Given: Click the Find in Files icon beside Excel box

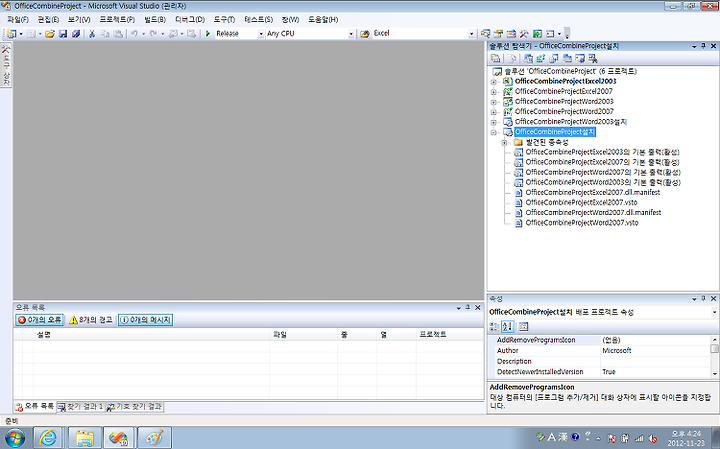Looking at the screenshot, I should (365, 34).
